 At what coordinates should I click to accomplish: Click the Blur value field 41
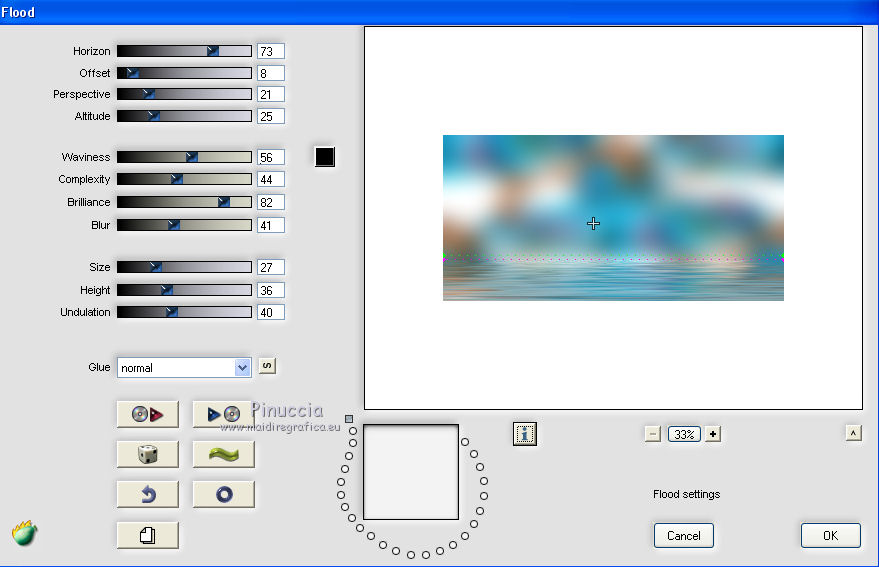pos(271,225)
